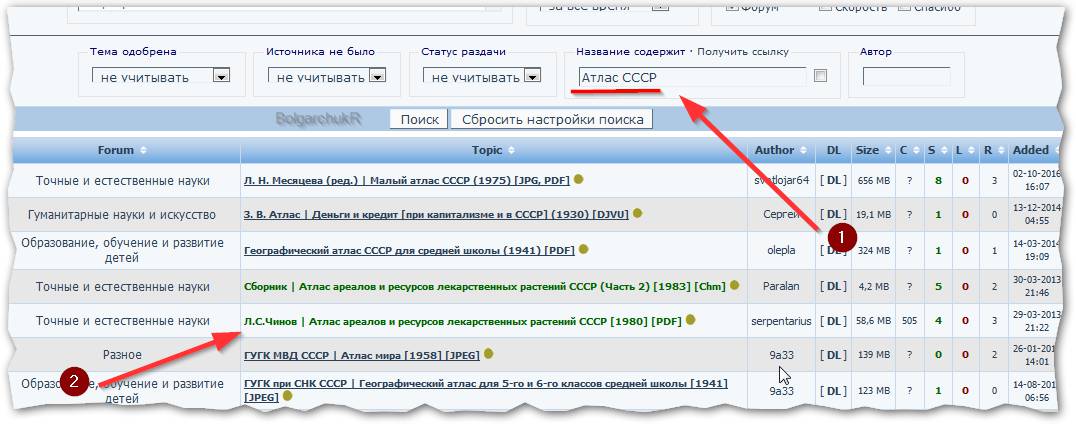Click status dot icon after Малый атлас СССР topic

click(578, 178)
